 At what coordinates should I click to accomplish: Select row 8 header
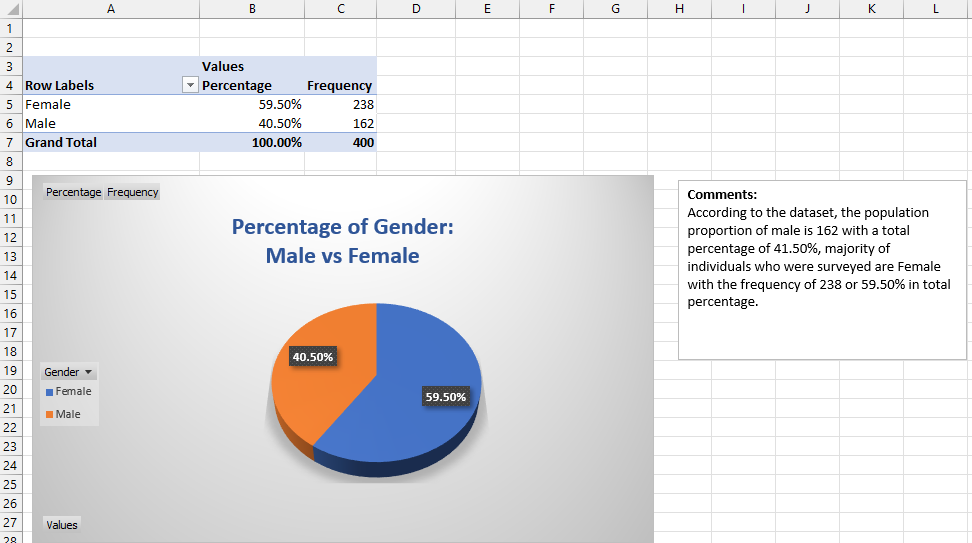pyautogui.click(x=11, y=162)
